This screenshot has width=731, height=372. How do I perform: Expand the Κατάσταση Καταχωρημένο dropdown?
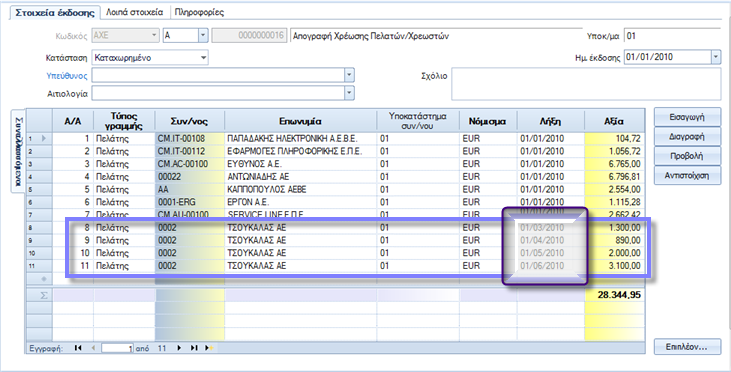[204, 58]
